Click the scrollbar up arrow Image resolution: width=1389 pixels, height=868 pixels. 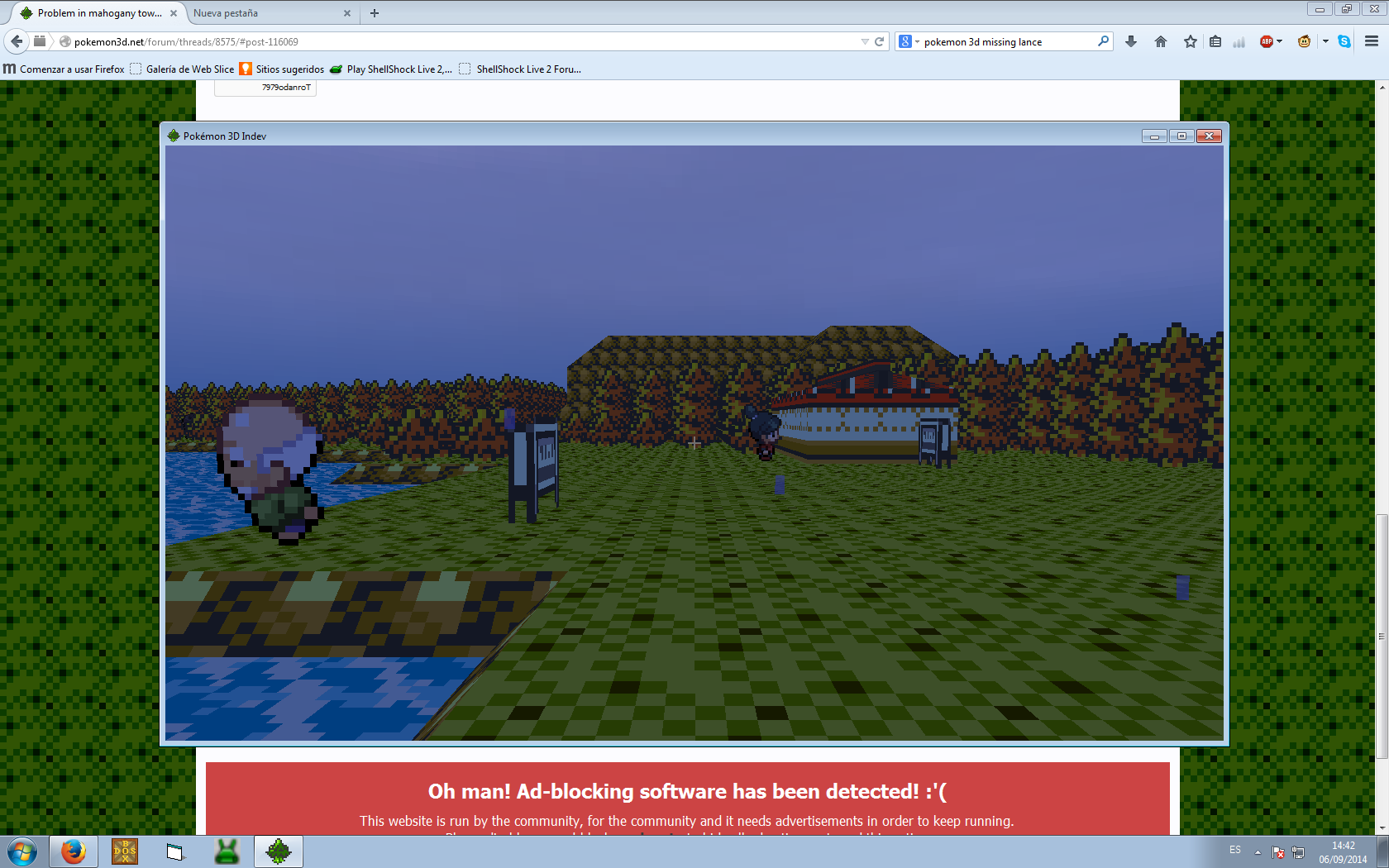click(1382, 86)
